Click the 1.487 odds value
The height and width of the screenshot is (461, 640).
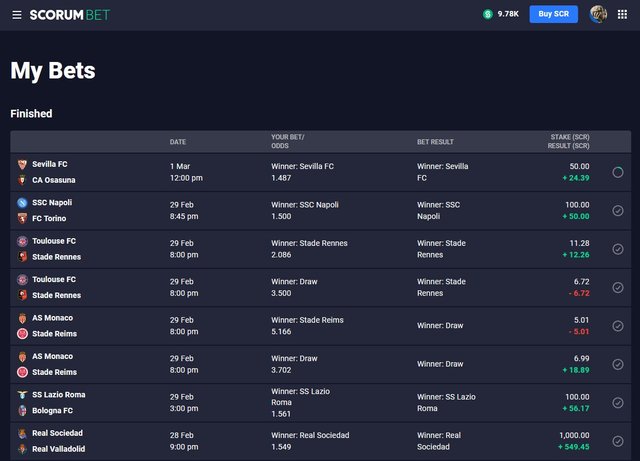pos(281,178)
